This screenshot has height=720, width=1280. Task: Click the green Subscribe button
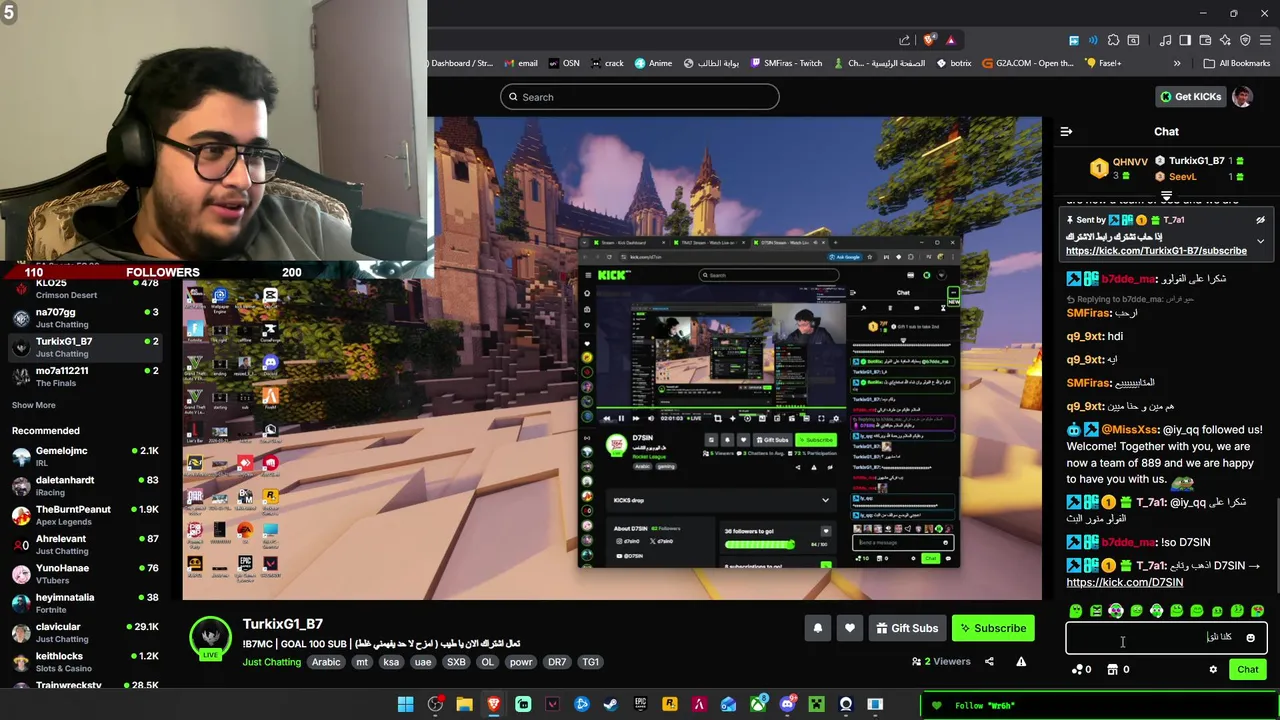pos(993,628)
